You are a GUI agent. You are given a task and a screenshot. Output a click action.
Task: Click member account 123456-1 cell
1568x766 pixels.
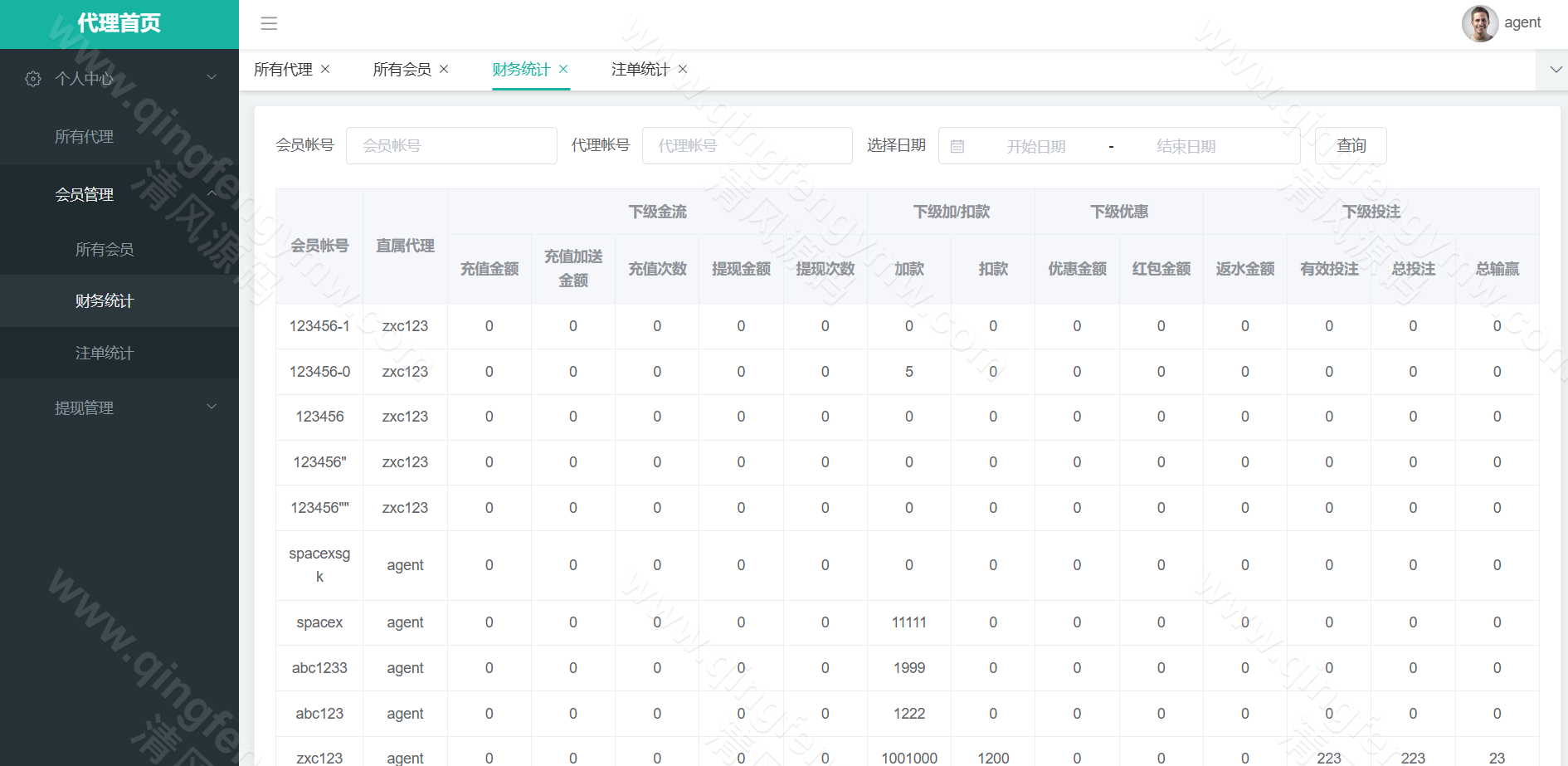coord(319,327)
